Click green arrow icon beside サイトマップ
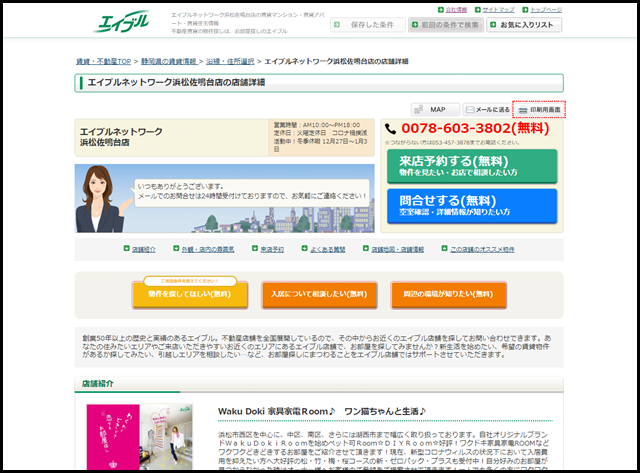 478,10
